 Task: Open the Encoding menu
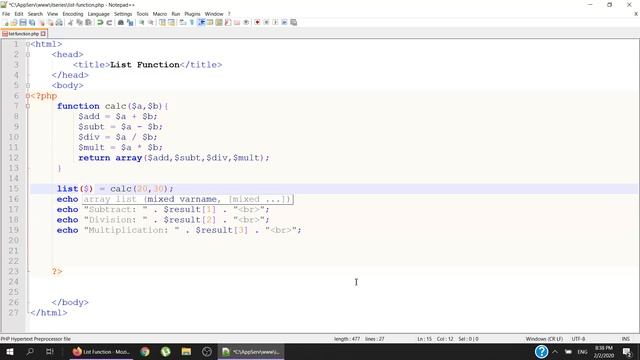(x=73, y=14)
